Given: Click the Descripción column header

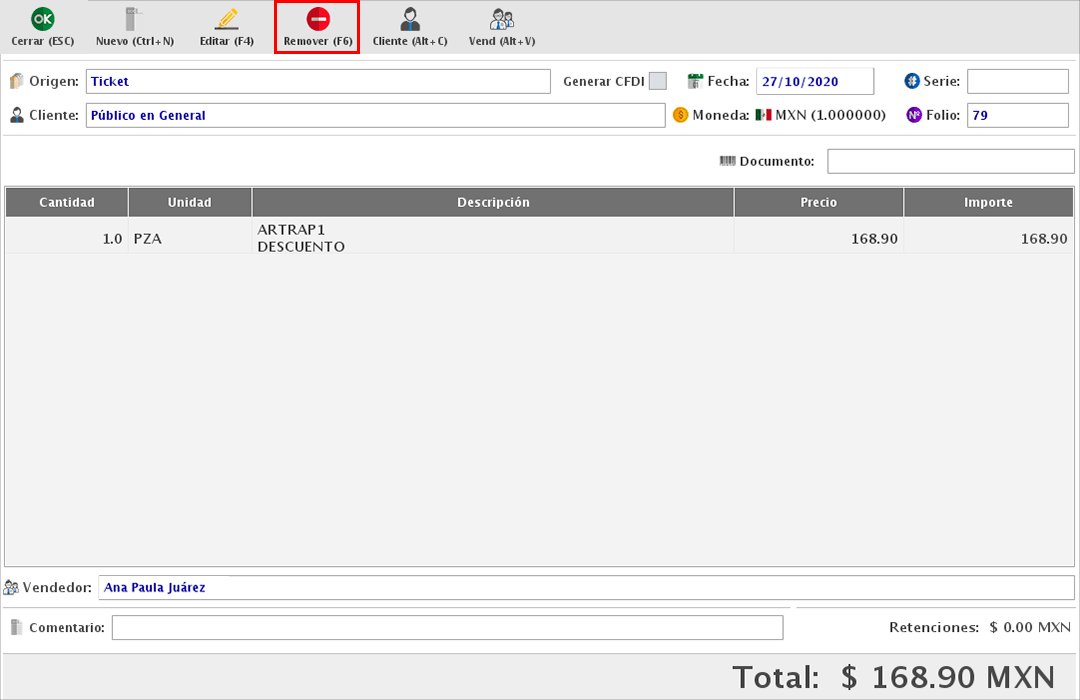Looking at the screenshot, I should coord(493,202).
